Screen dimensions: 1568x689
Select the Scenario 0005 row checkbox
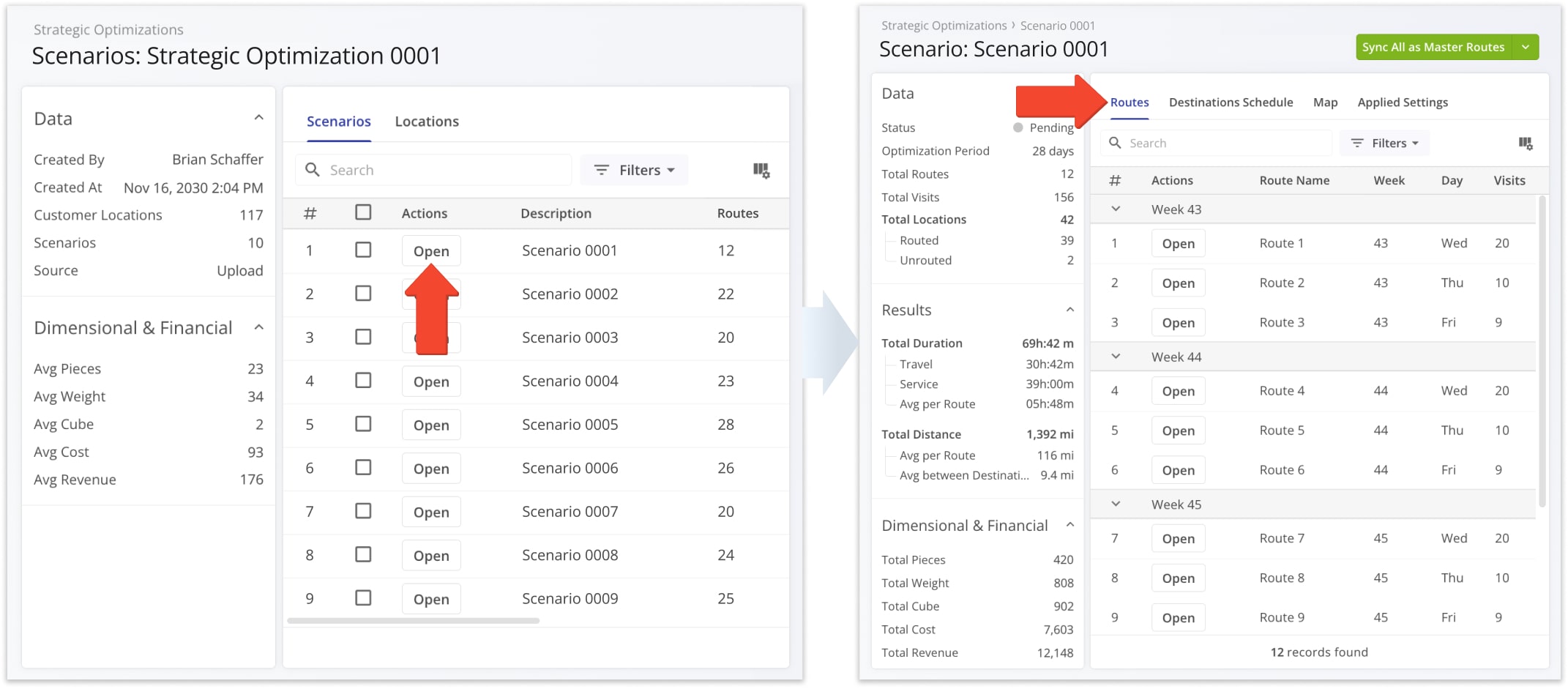(363, 425)
